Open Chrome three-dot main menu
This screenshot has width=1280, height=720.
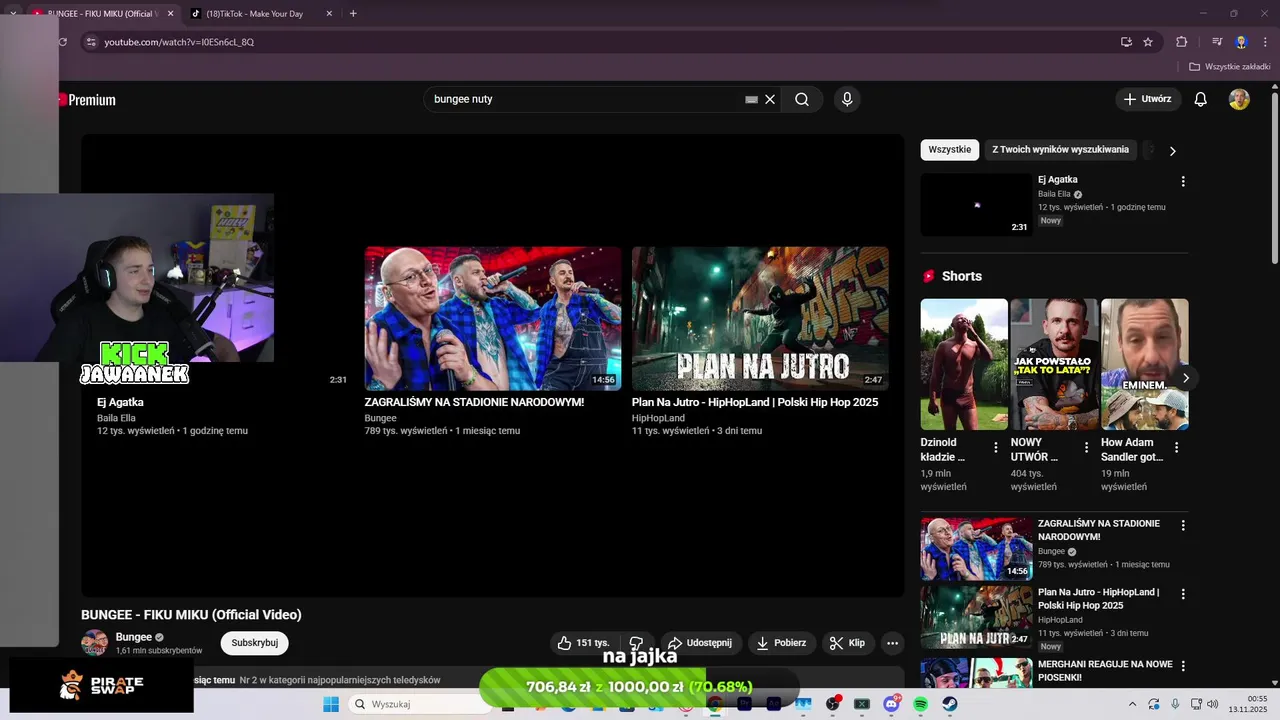point(1266,42)
